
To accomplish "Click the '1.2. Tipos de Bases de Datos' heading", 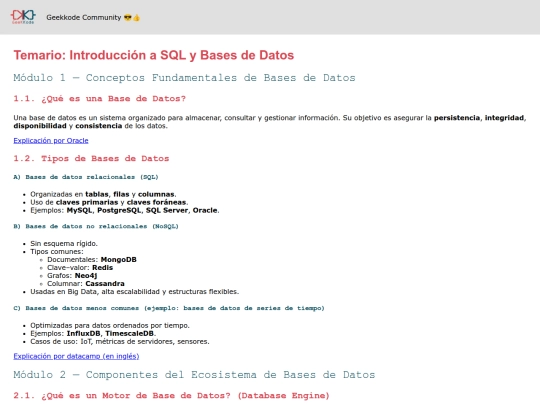I will click(91, 159).
